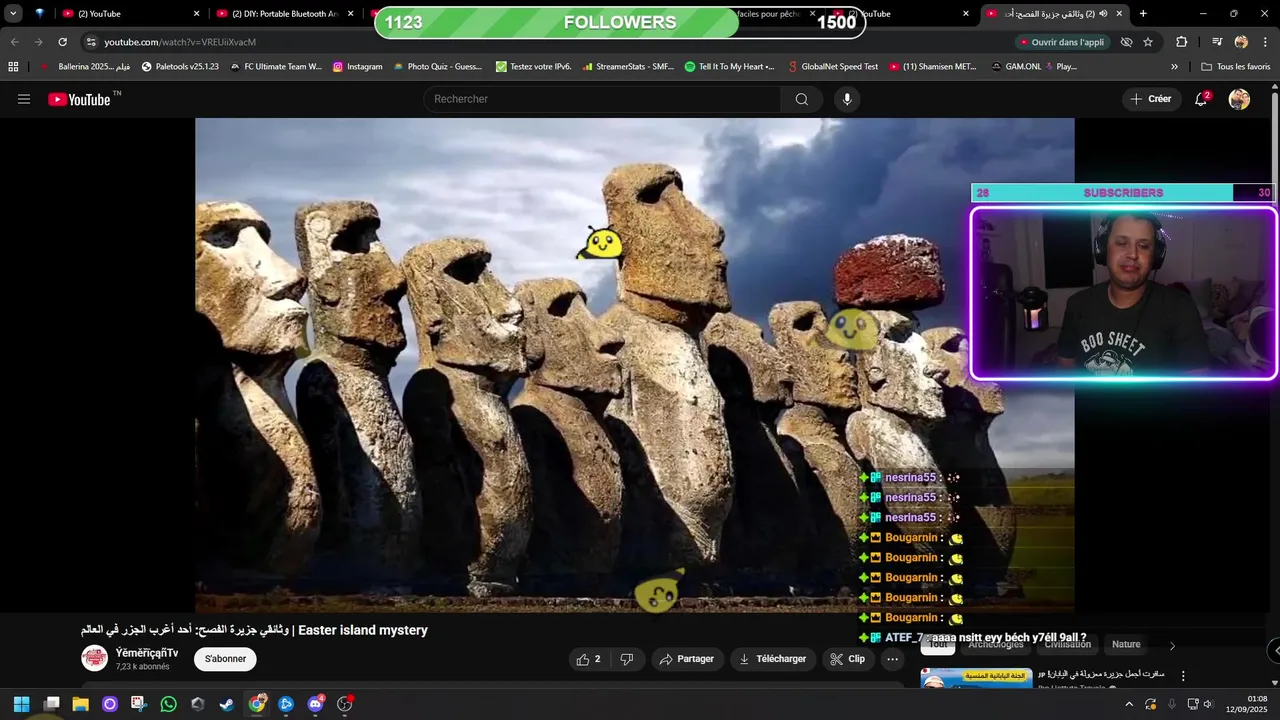Click Partager share button
The image size is (1280, 720).
[x=687, y=659]
